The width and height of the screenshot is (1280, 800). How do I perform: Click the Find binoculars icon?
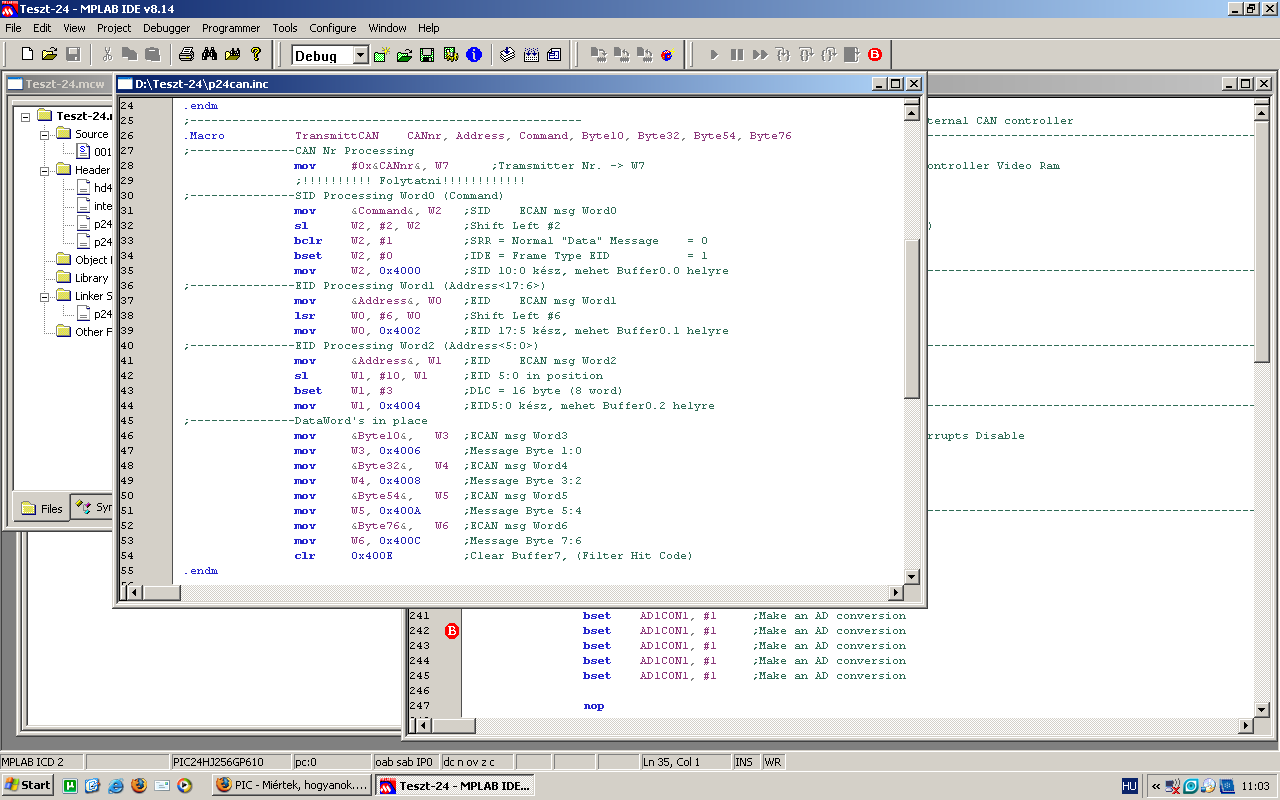[x=209, y=54]
